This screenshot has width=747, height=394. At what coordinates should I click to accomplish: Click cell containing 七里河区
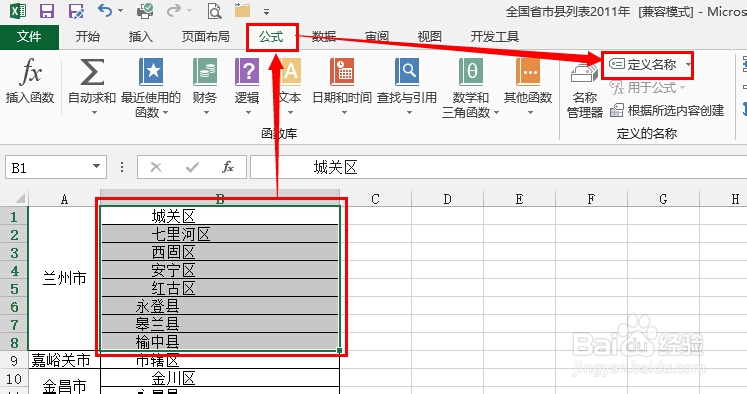(x=220, y=234)
